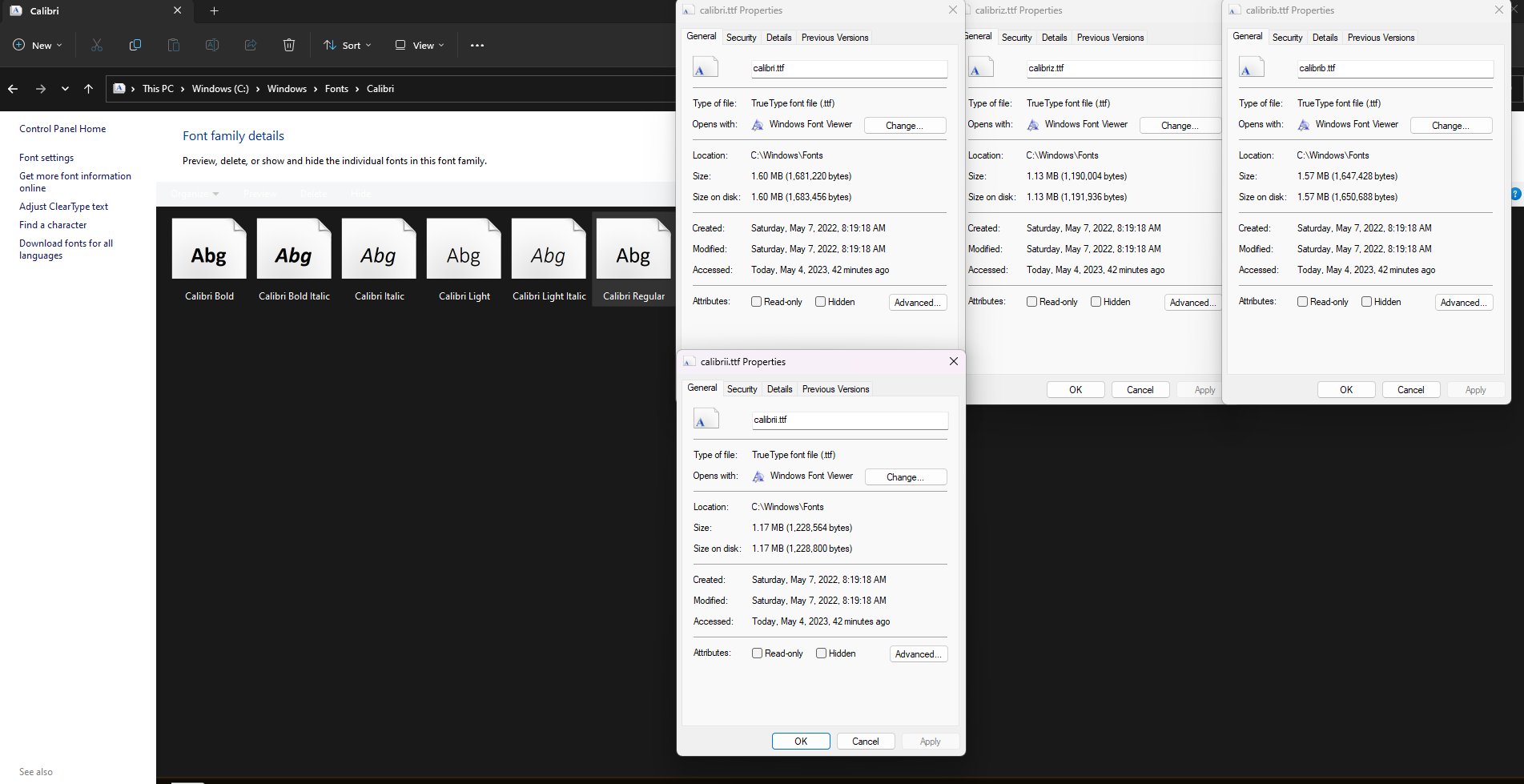Click OK in calibrii.ttf Properties dialog
Image resolution: width=1524 pixels, height=784 pixels.
tap(801, 742)
